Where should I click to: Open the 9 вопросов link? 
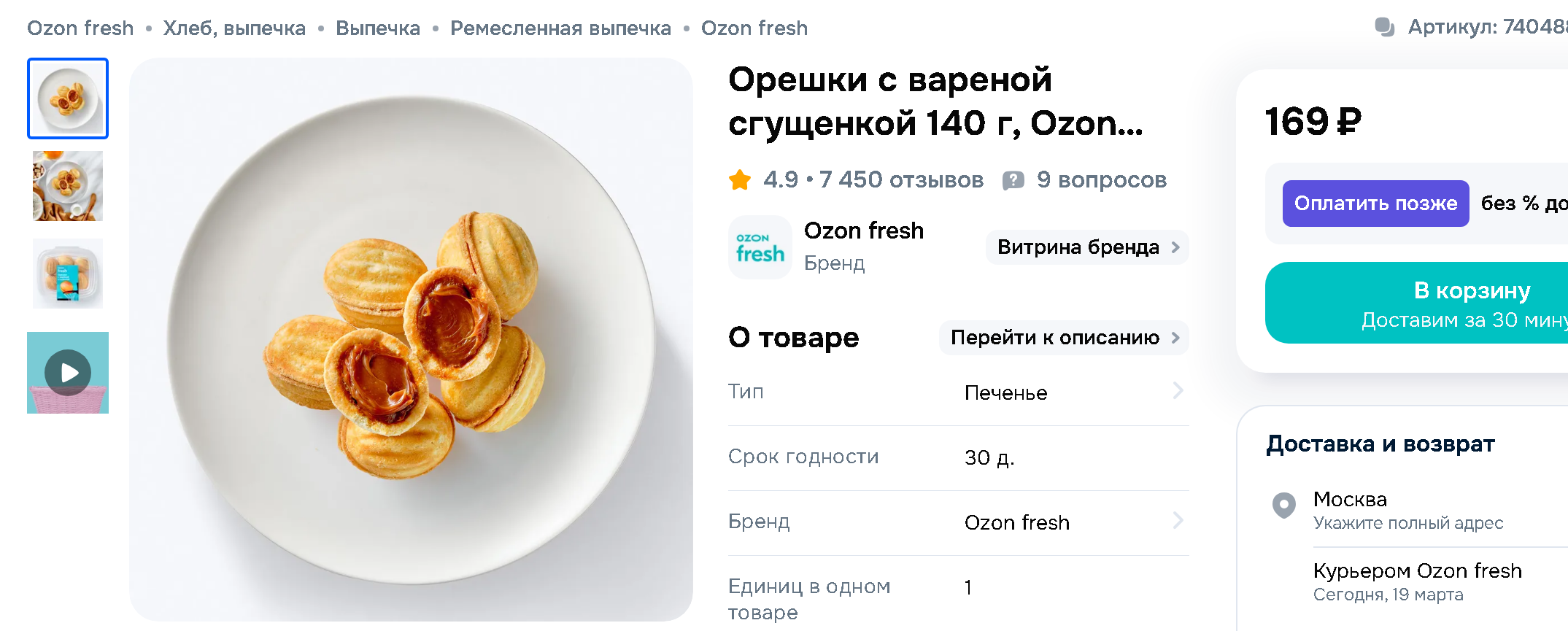[1101, 179]
